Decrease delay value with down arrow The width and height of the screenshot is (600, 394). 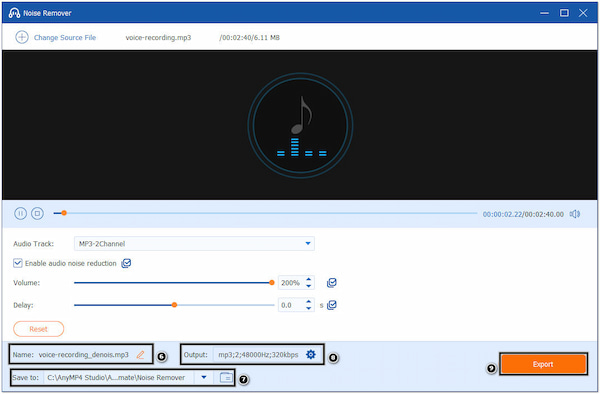click(x=308, y=308)
